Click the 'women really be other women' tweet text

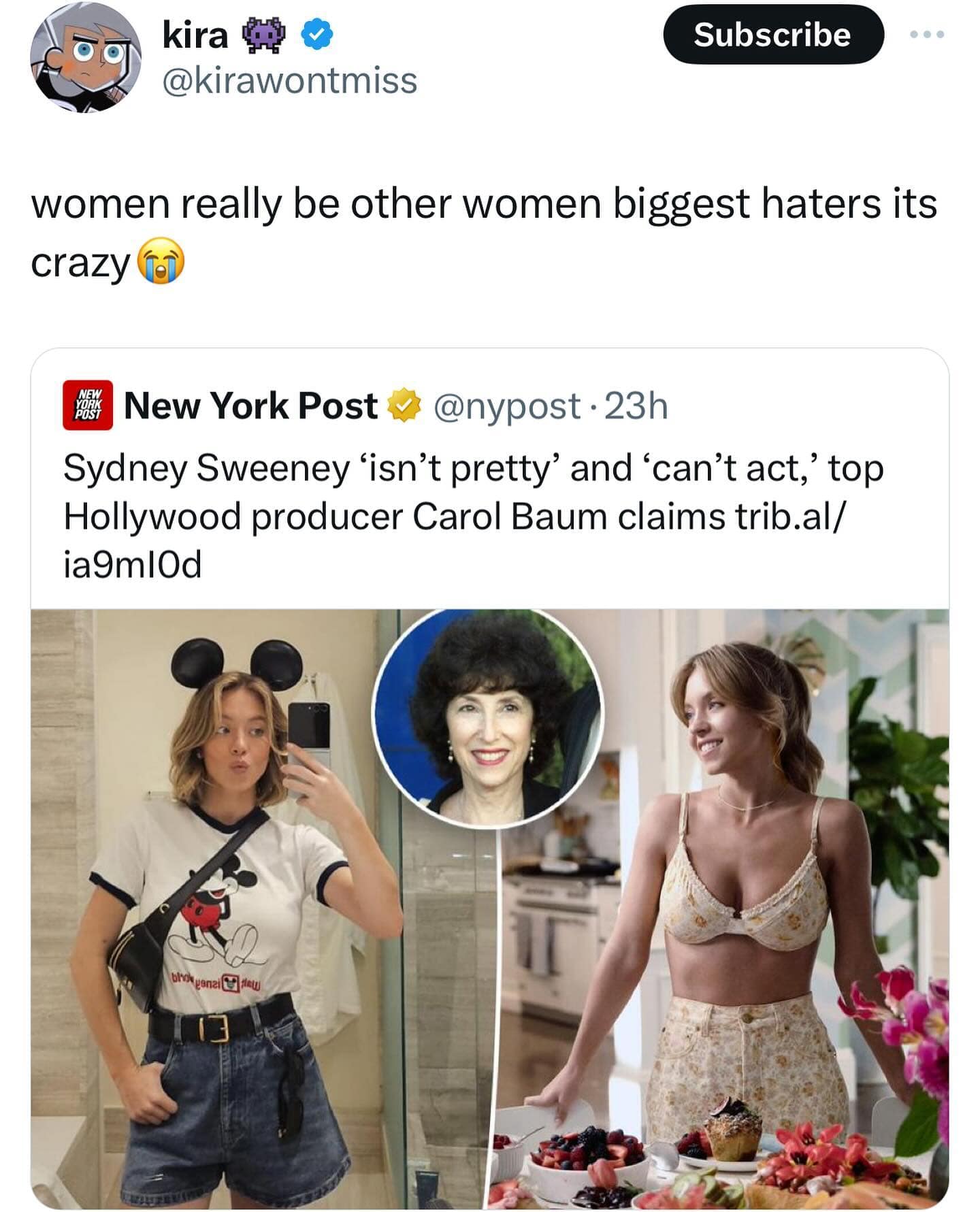tap(483, 204)
